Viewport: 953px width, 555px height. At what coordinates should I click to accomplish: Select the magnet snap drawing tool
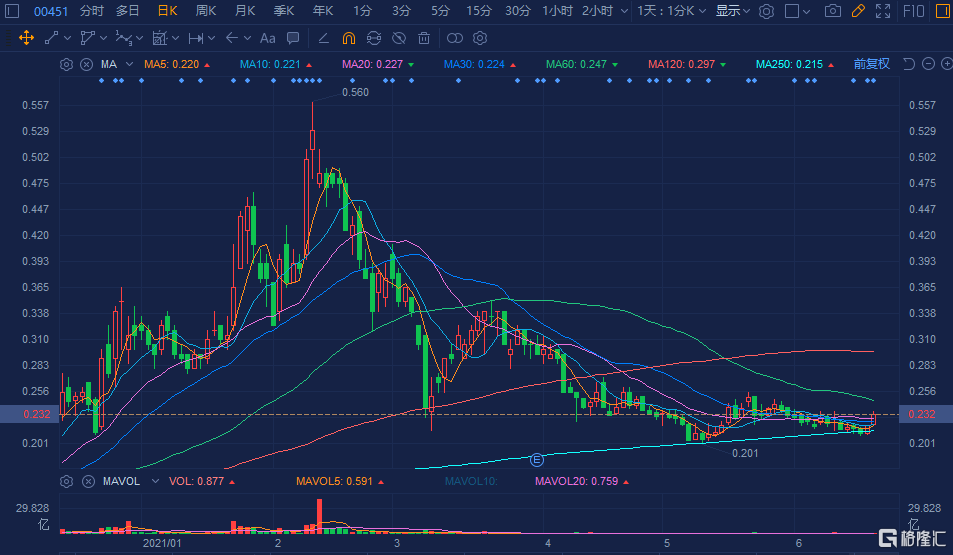[348, 38]
